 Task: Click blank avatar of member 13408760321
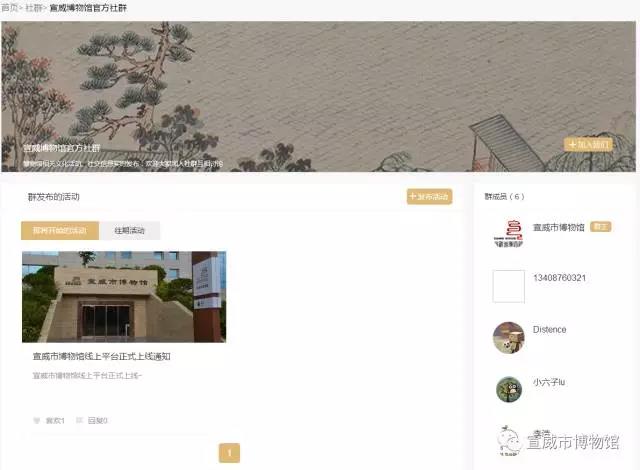[x=509, y=286]
